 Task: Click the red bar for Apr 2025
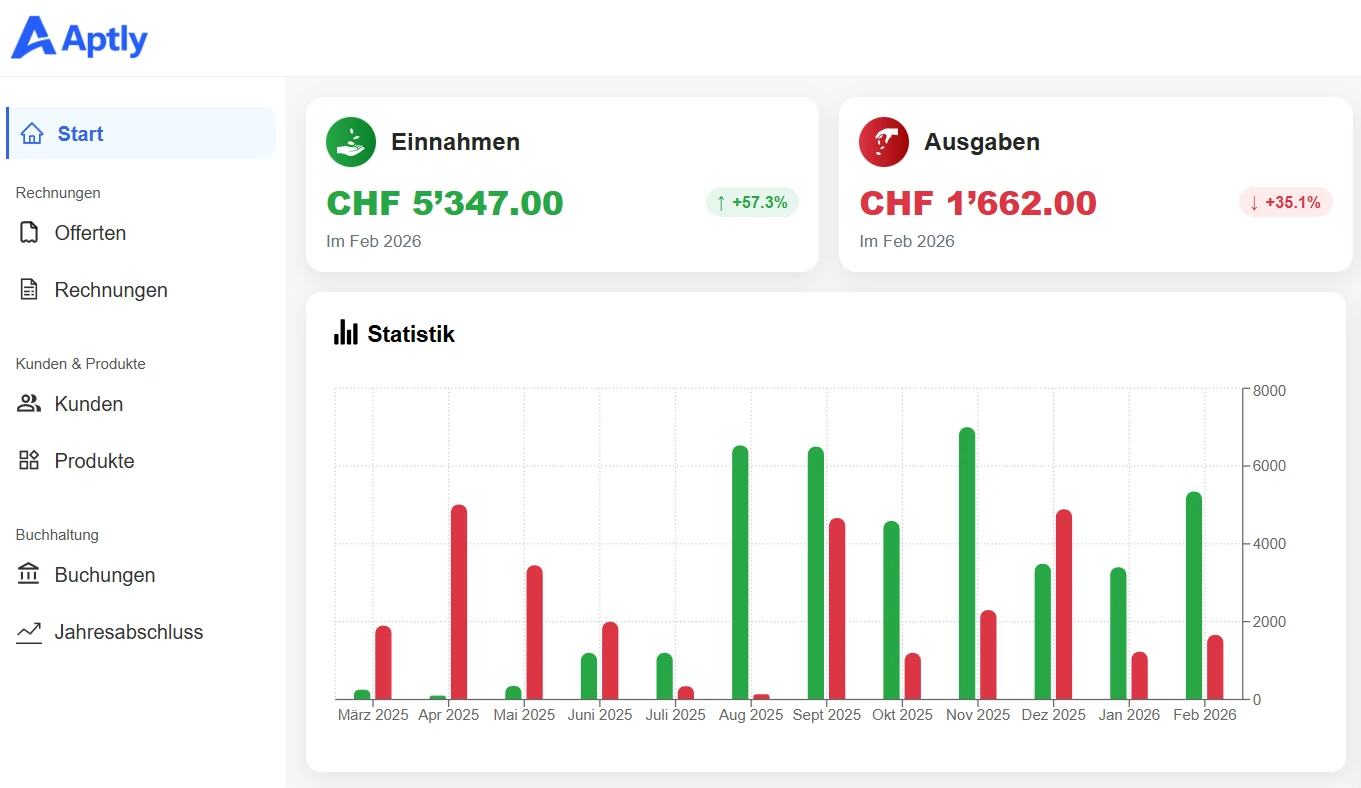click(459, 602)
